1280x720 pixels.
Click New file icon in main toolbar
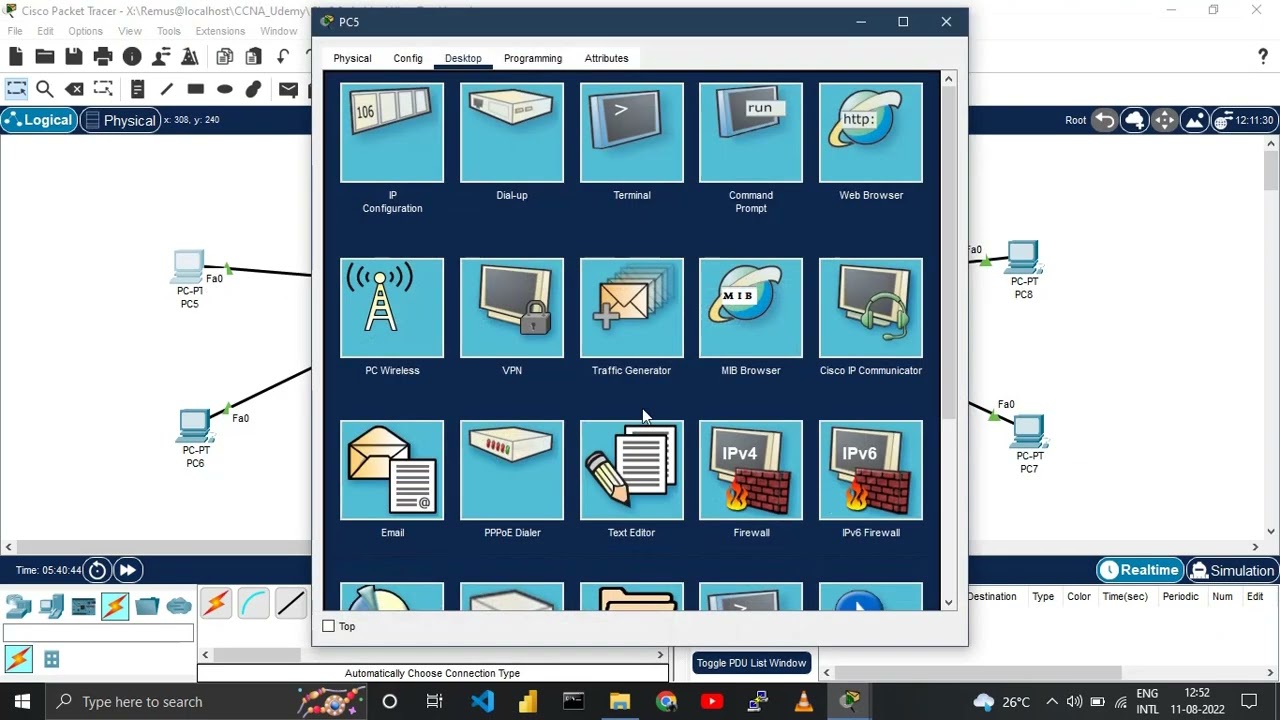(16, 57)
